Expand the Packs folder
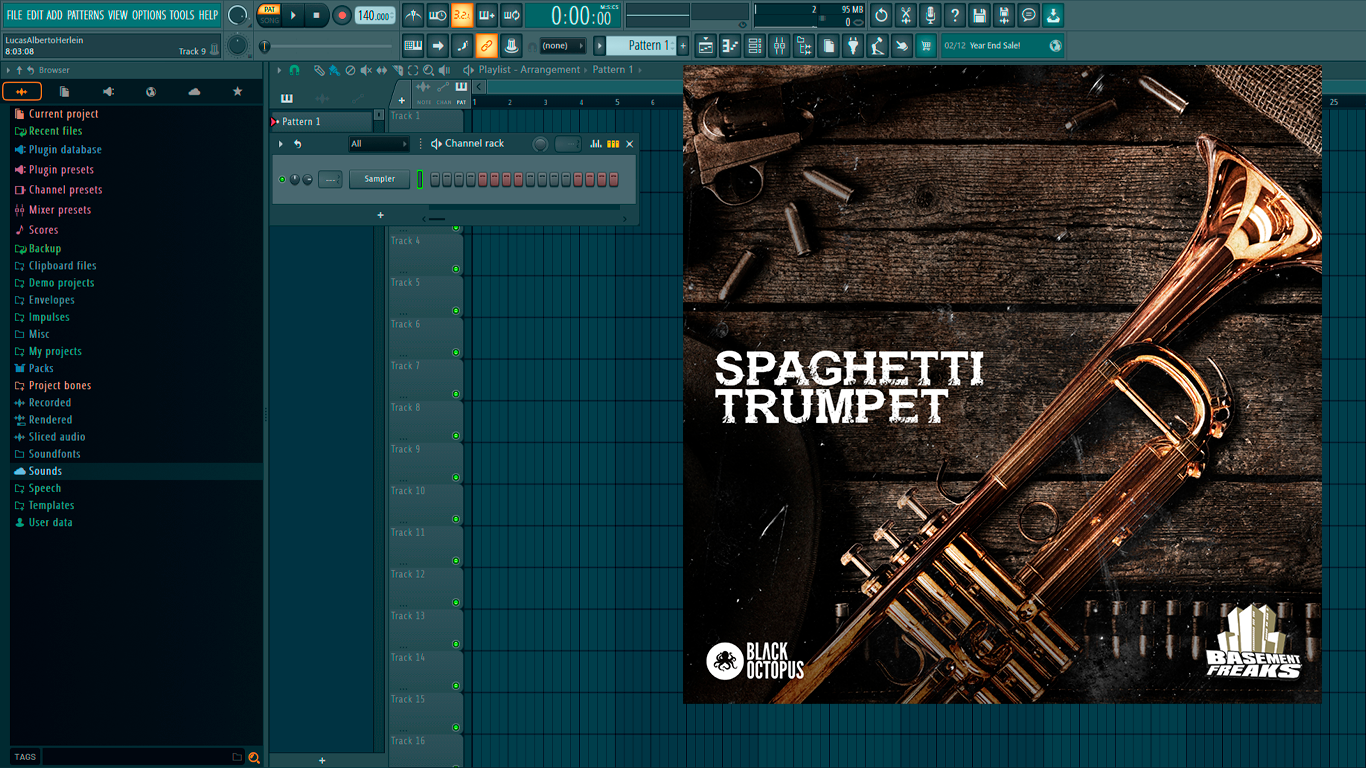The height and width of the screenshot is (768, 1366). tap(41, 368)
